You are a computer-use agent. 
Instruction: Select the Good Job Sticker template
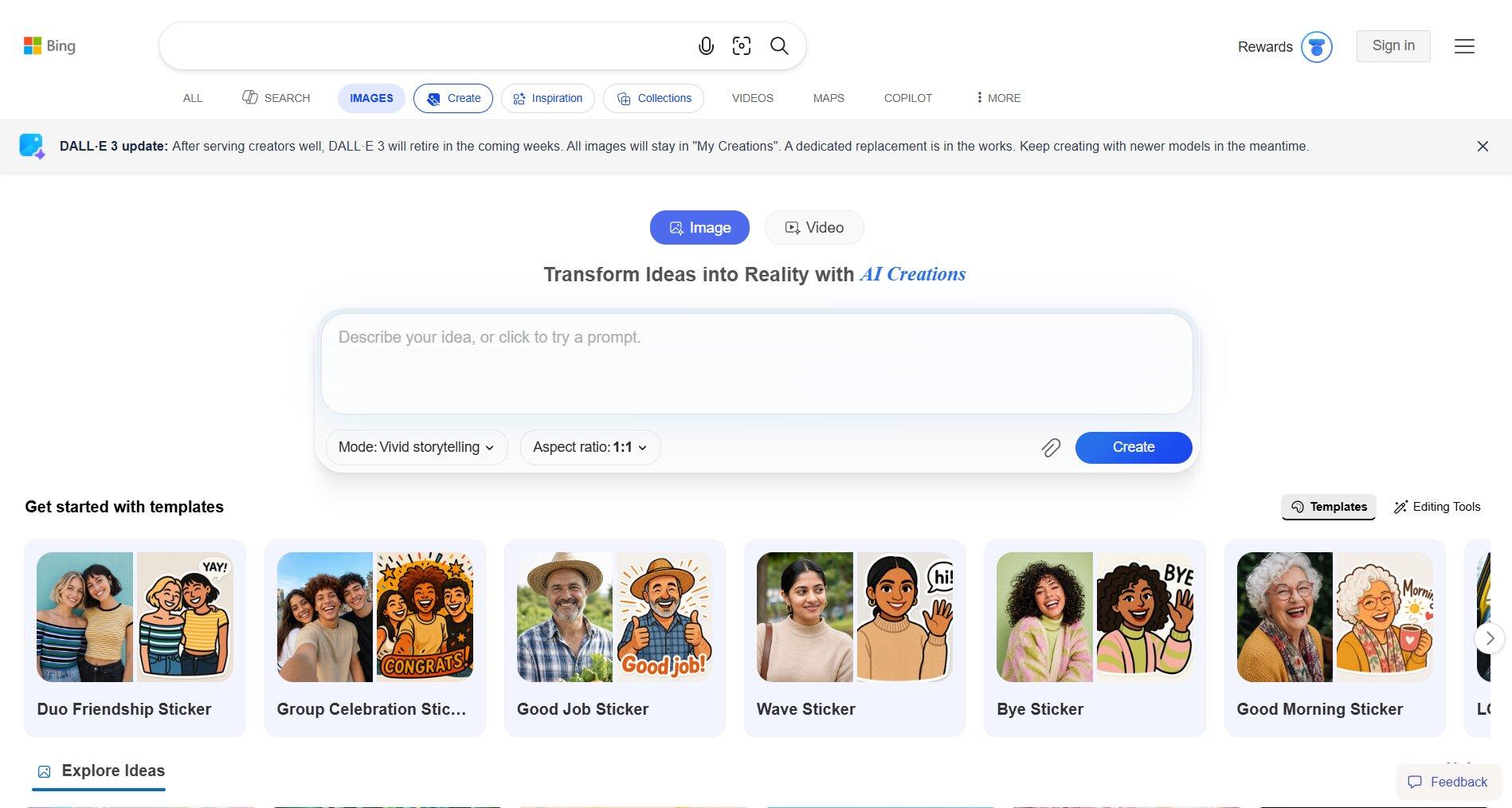(615, 638)
